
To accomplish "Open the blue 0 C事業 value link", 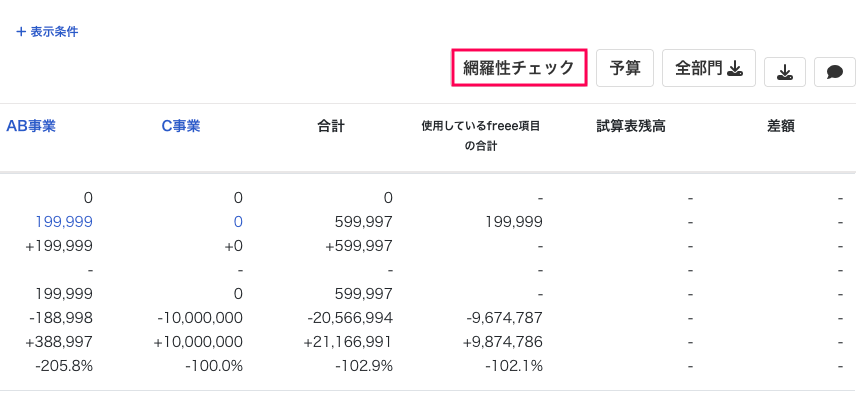I will pyautogui.click(x=238, y=222).
